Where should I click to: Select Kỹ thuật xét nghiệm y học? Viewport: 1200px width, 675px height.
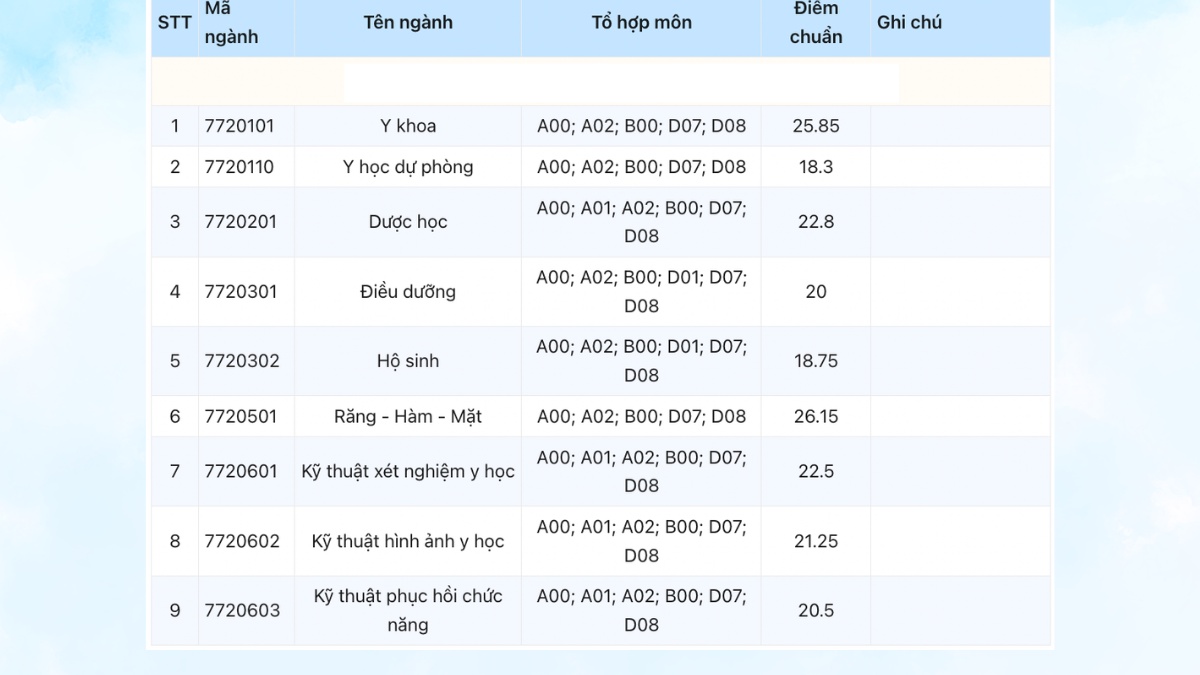coord(408,471)
